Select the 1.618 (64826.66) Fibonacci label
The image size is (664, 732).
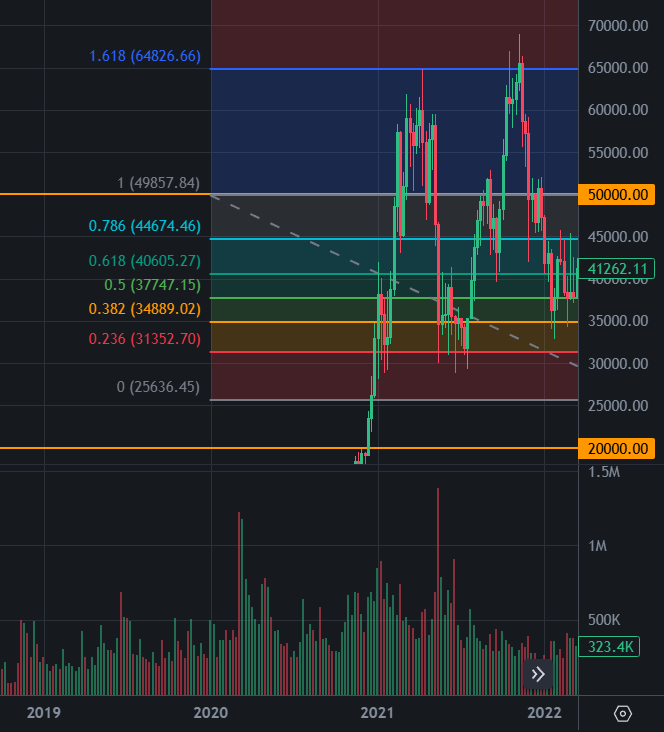[x=145, y=56]
